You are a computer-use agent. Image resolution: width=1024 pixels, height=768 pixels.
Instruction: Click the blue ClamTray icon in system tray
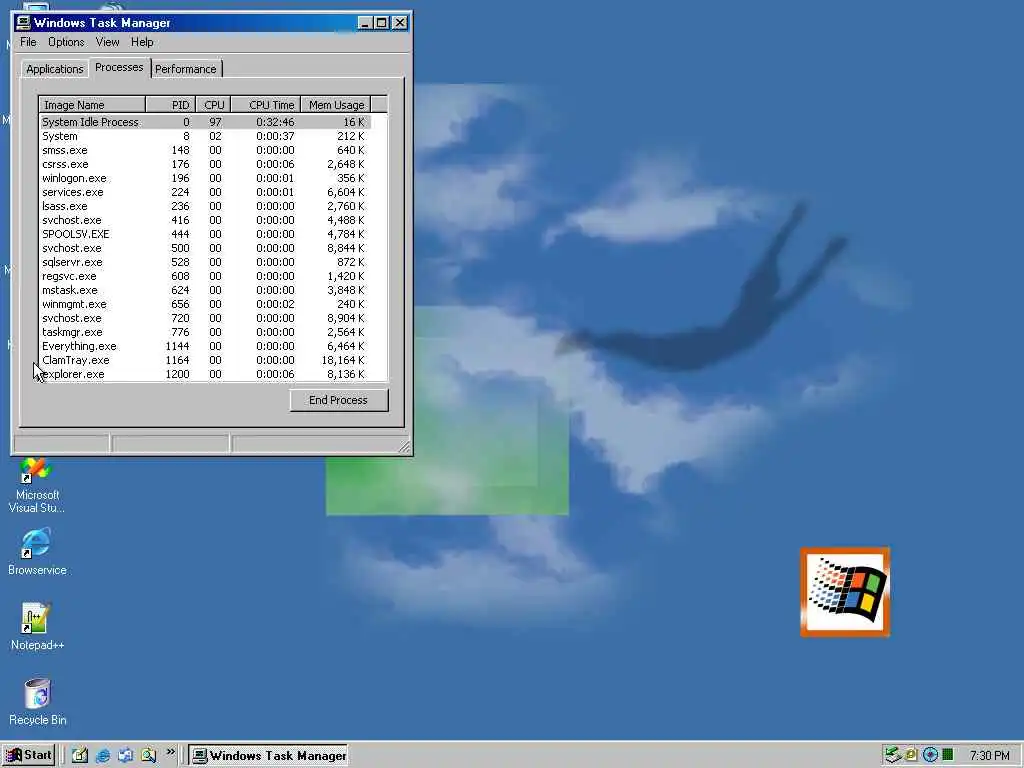click(x=930, y=755)
